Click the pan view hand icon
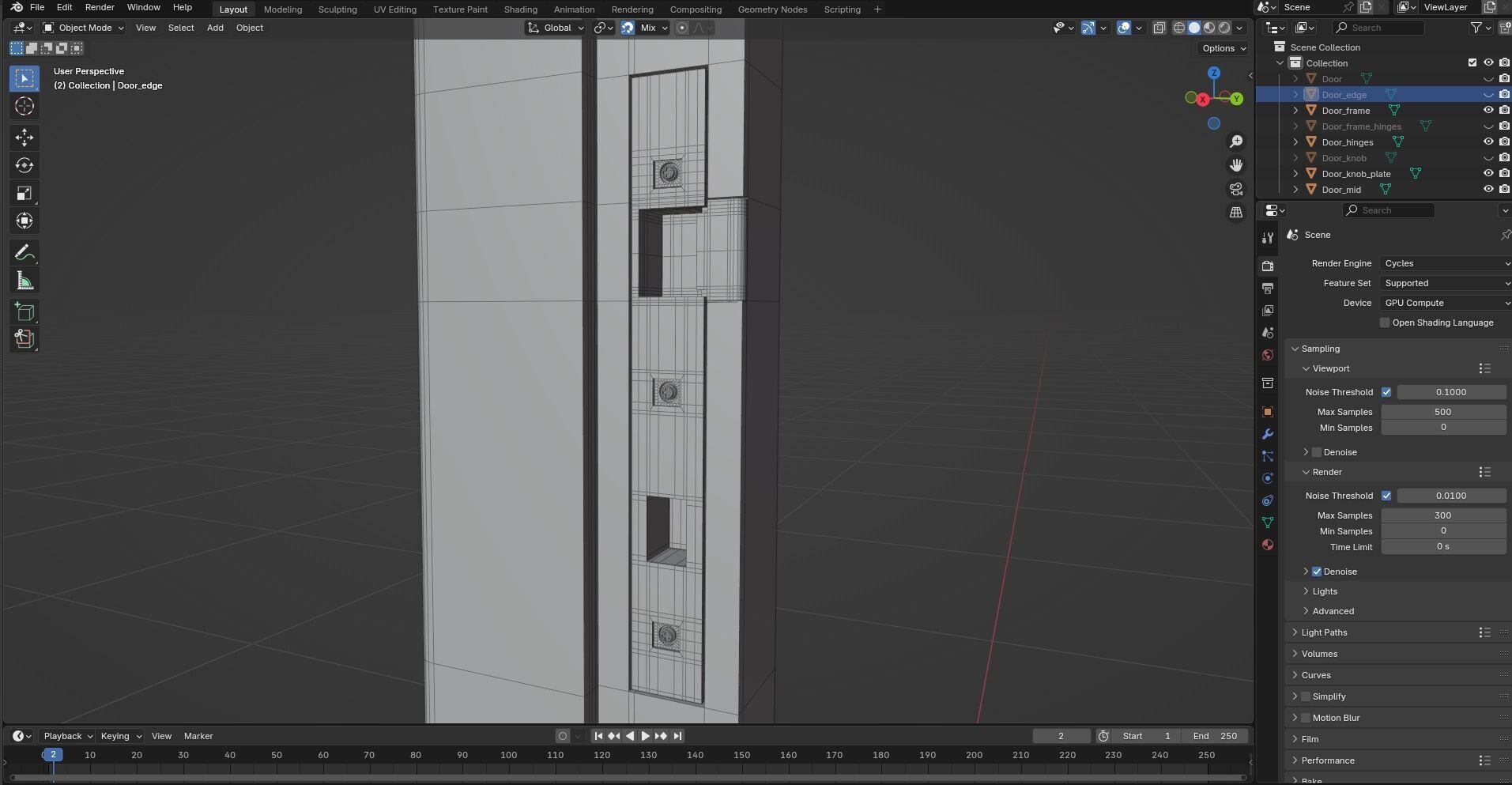Screen dimensions: 1512x785 tap(1236, 165)
